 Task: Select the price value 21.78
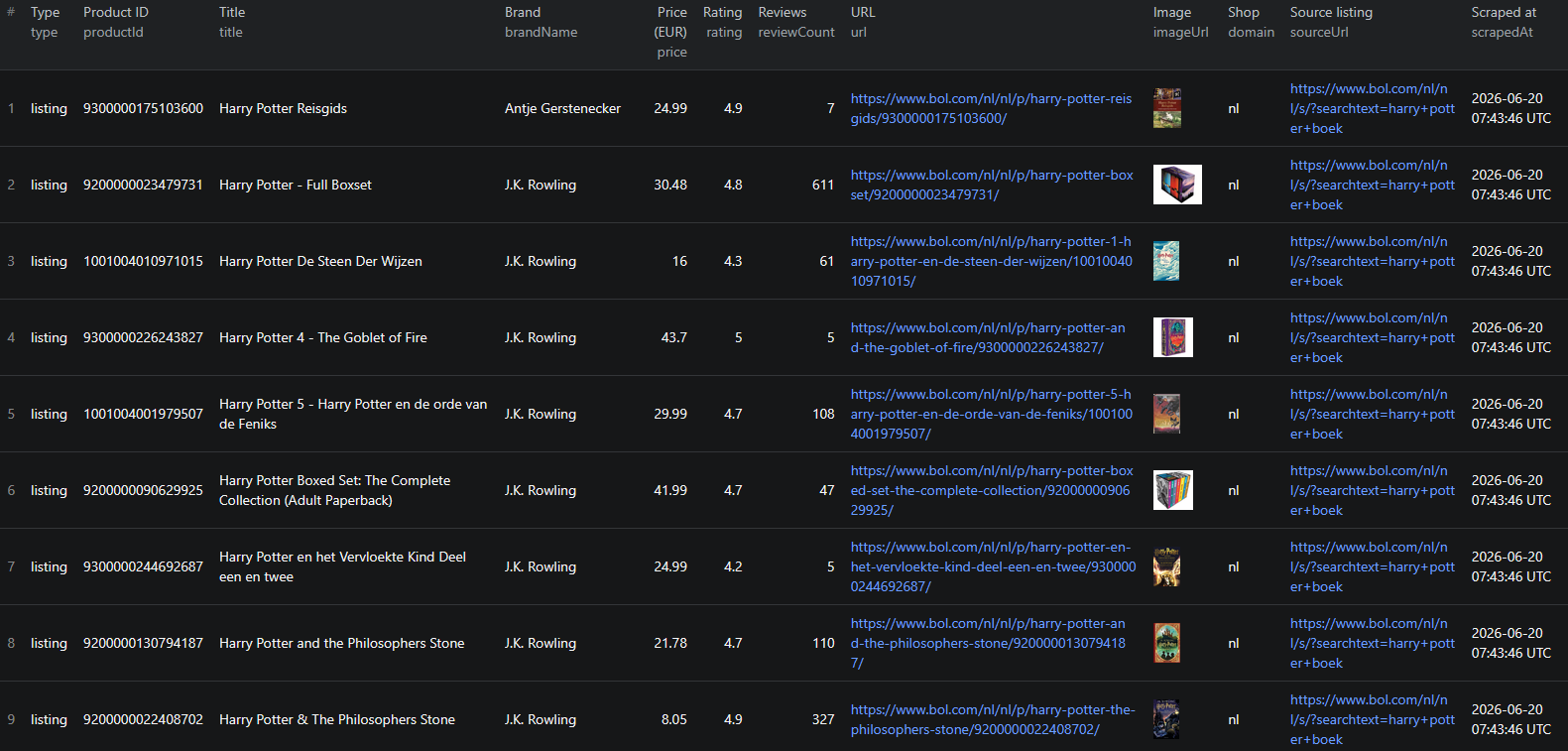click(670, 643)
